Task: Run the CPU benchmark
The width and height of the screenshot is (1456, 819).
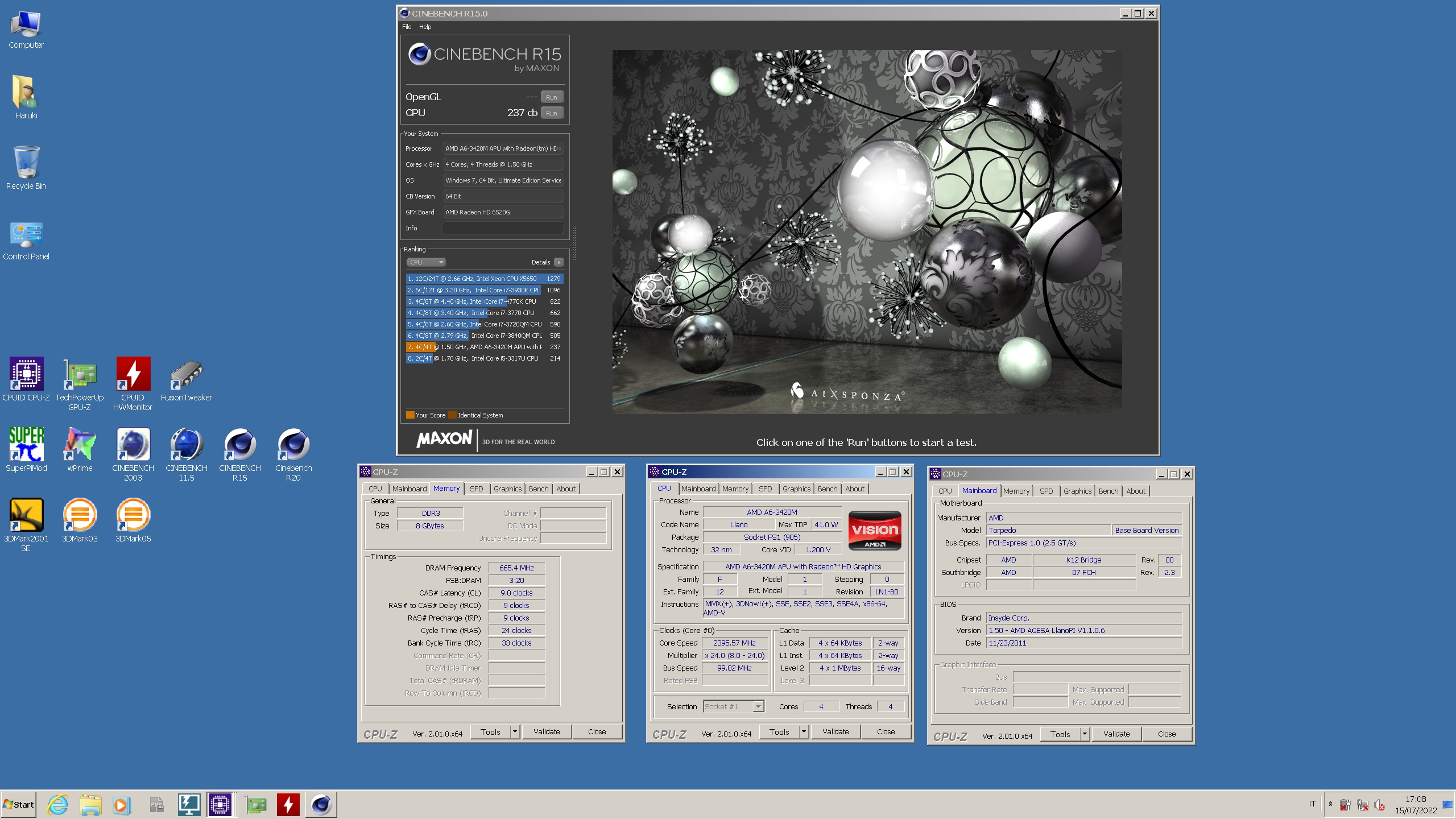Action: click(551, 113)
